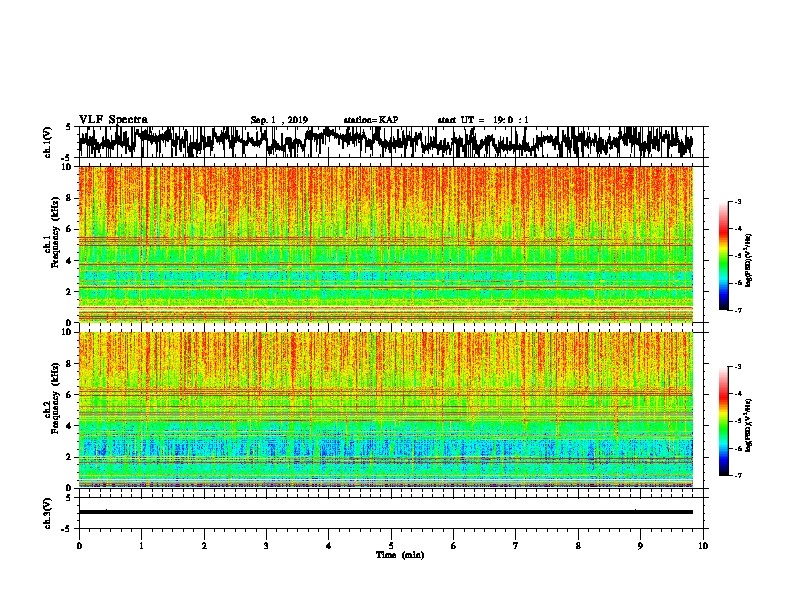
Task: Click time axis tick label "3"
Action: coord(266,546)
